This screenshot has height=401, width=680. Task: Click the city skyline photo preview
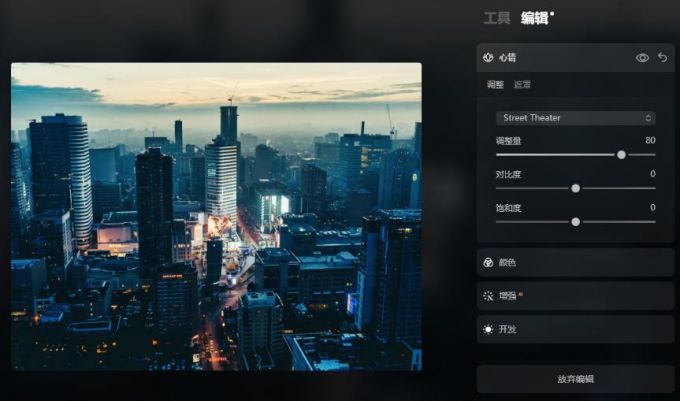point(216,216)
